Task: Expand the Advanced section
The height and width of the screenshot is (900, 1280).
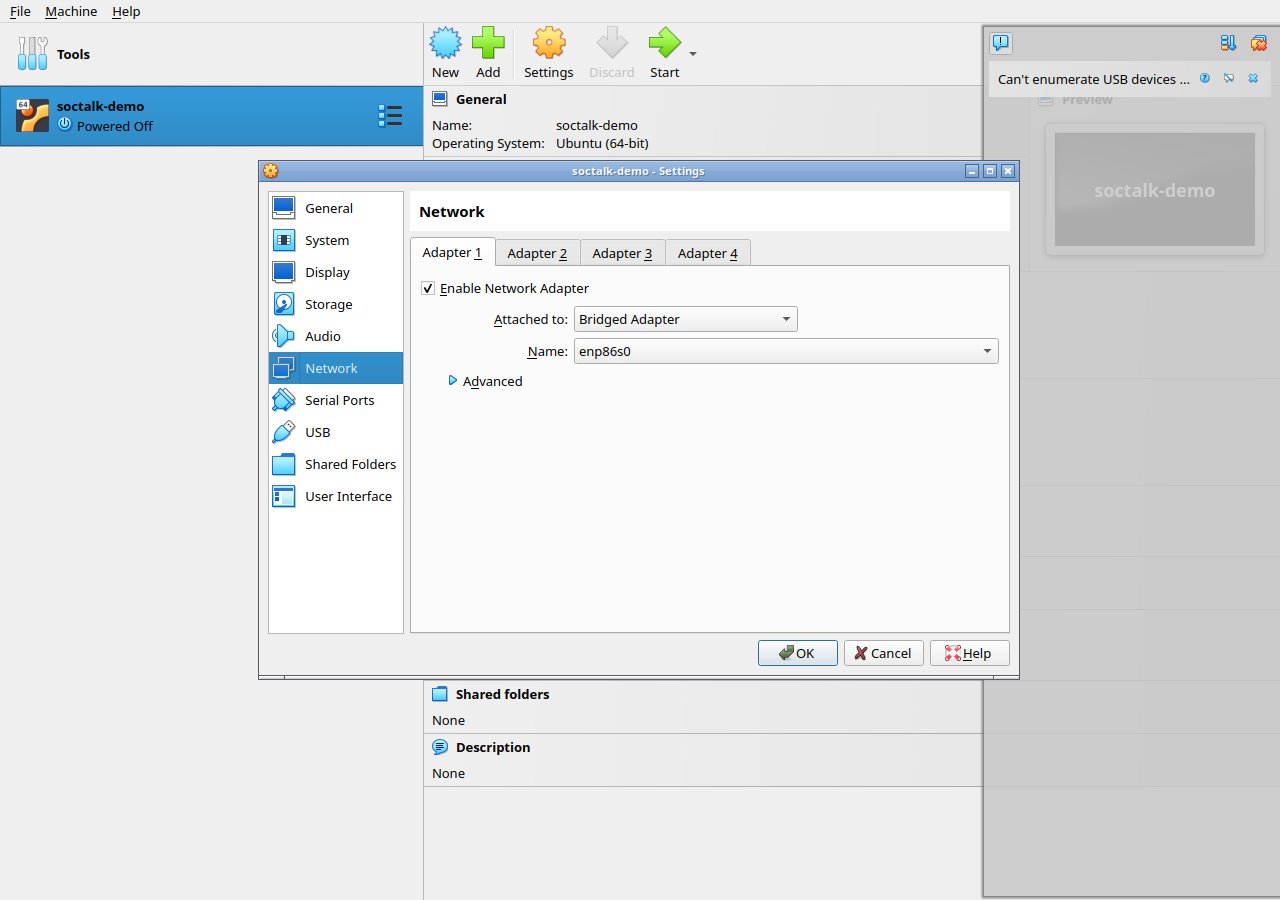Action: (x=485, y=381)
